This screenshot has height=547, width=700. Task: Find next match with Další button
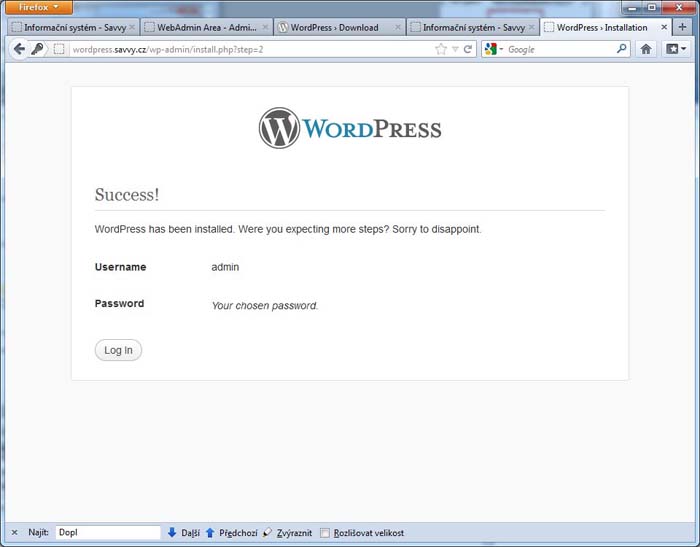point(183,532)
